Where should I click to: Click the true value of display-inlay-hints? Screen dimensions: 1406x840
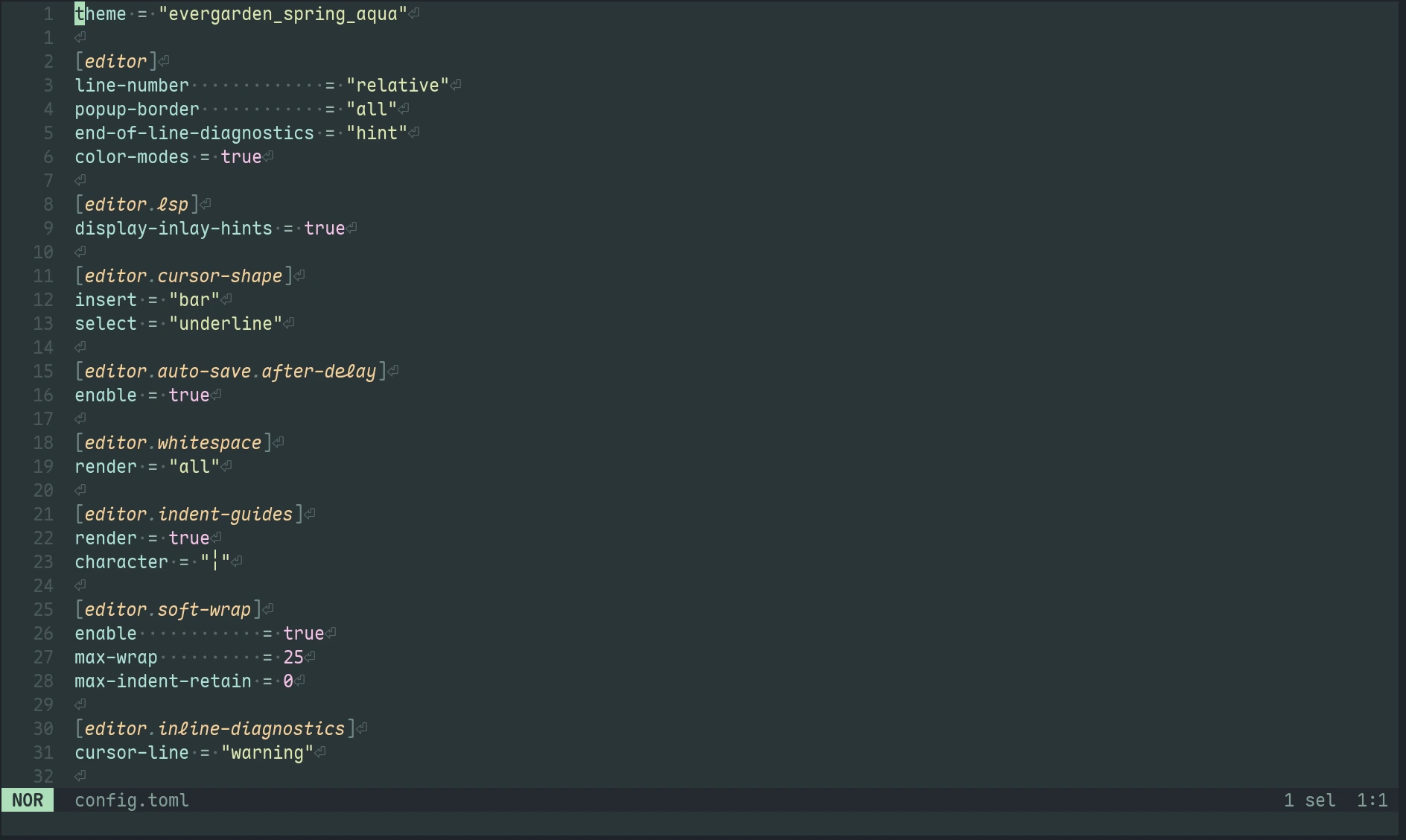click(325, 229)
